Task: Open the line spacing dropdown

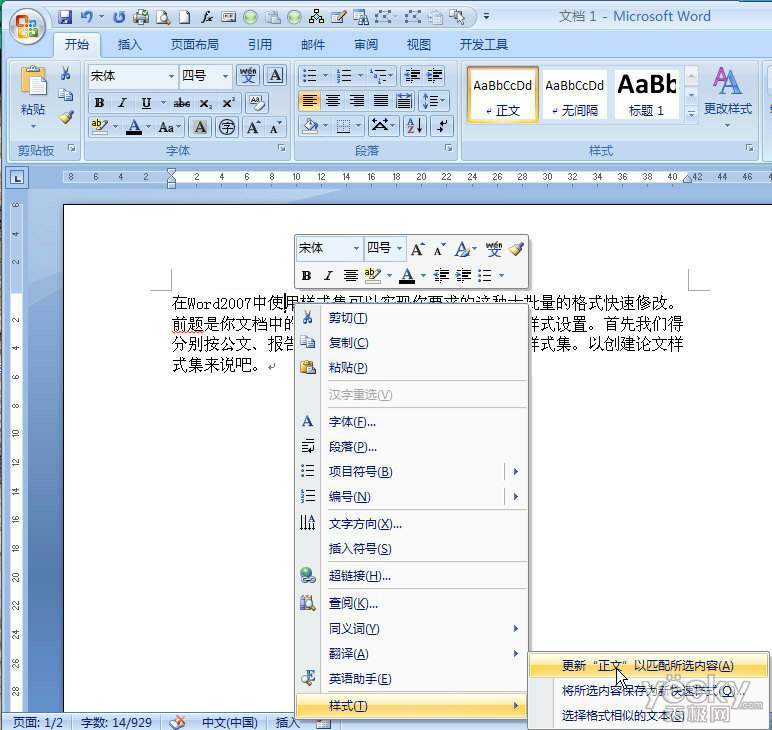Action: (x=434, y=101)
